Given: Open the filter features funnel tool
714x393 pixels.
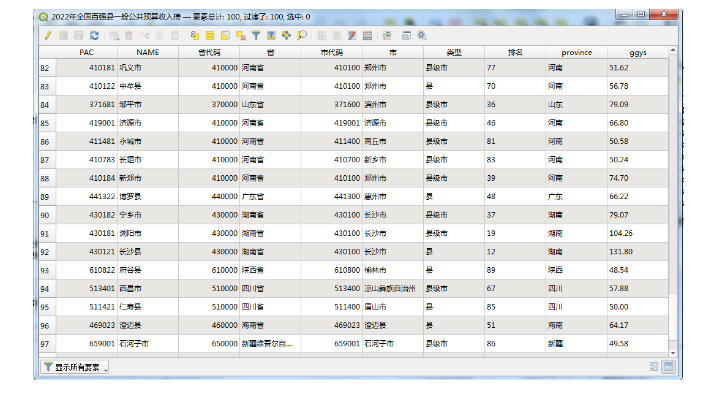Looking at the screenshot, I should tap(256, 36).
